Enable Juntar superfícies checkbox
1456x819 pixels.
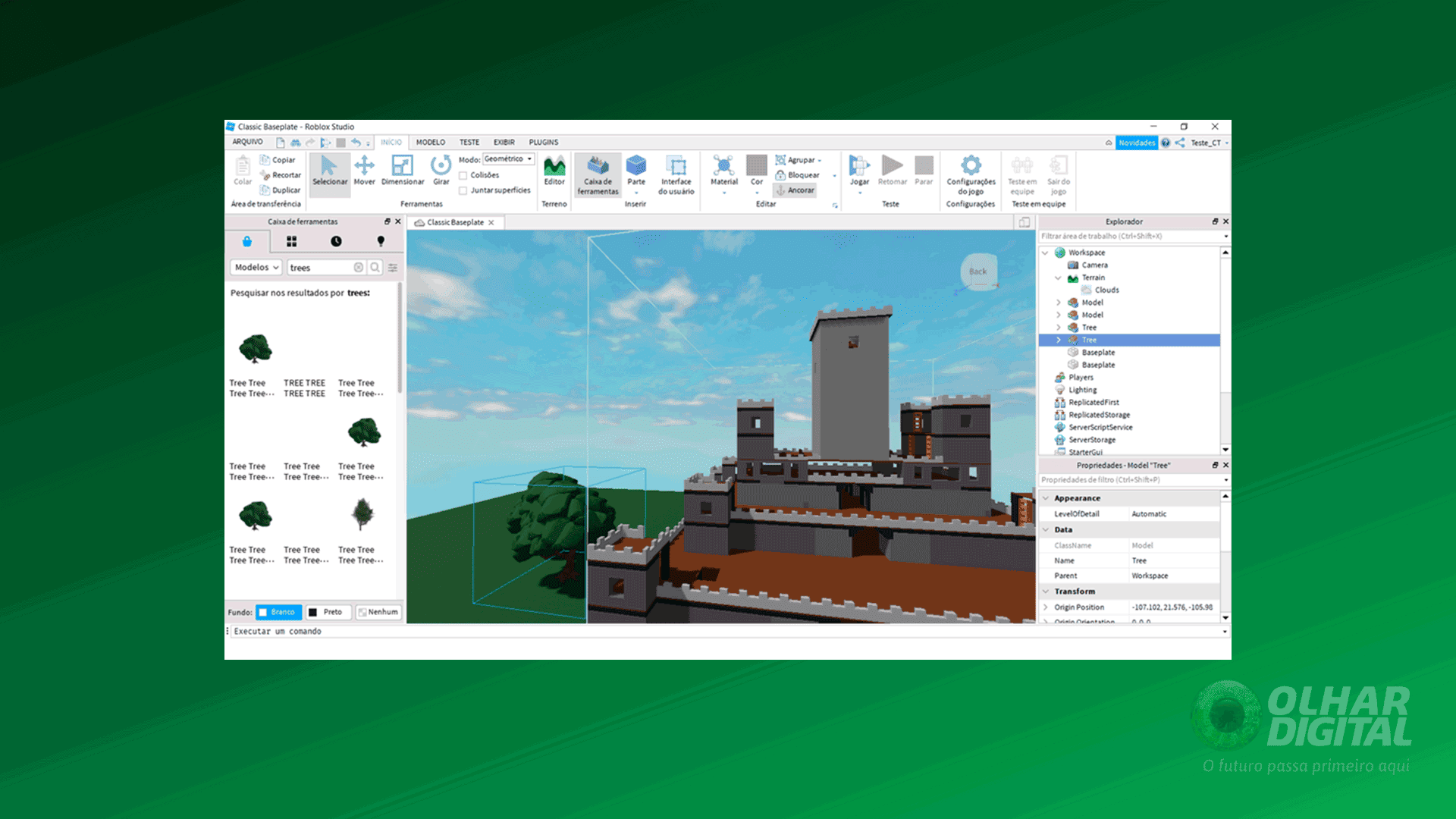pyautogui.click(x=463, y=190)
